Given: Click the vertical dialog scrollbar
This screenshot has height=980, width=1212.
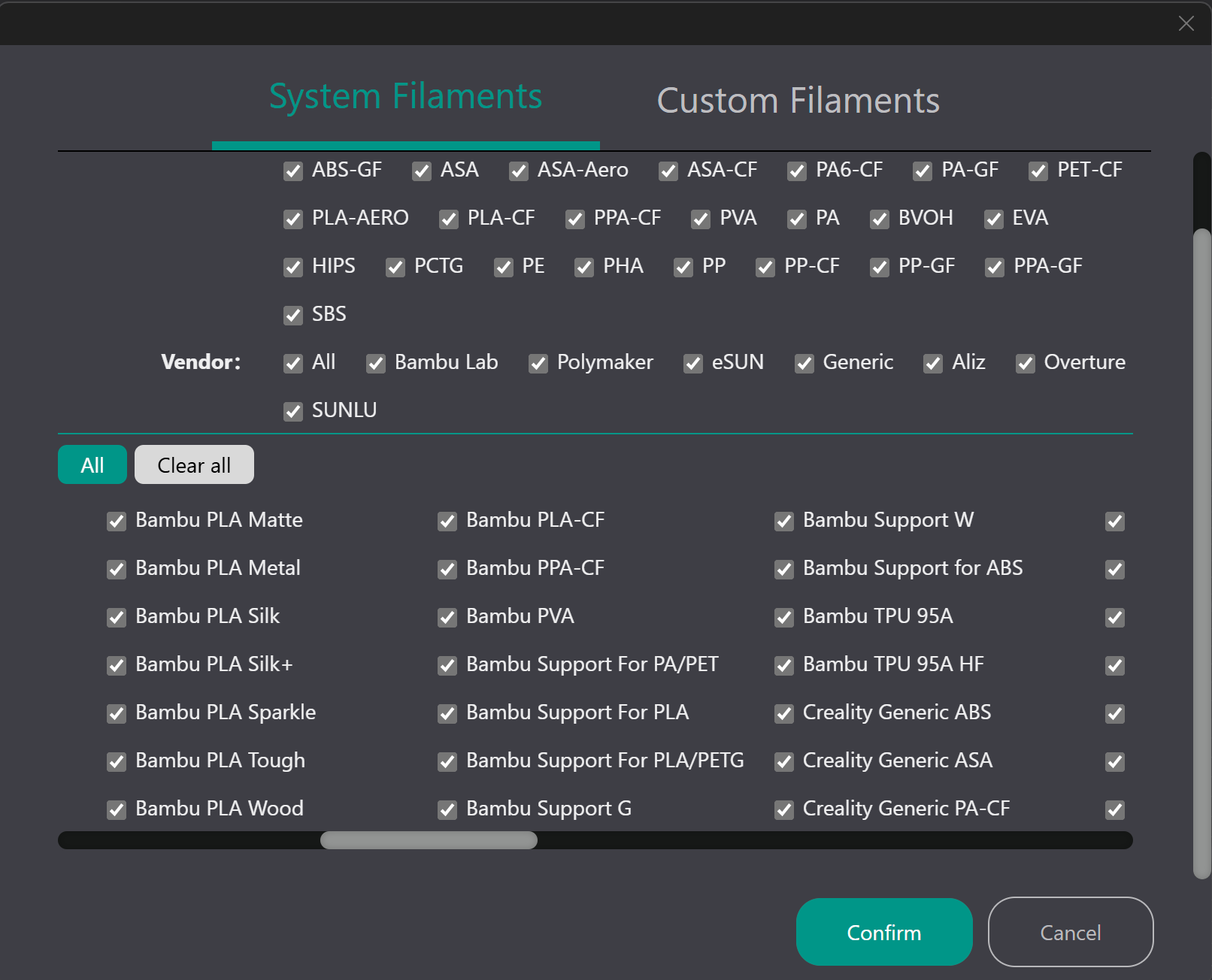Looking at the screenshot, I should click(x=1202, y=553).
